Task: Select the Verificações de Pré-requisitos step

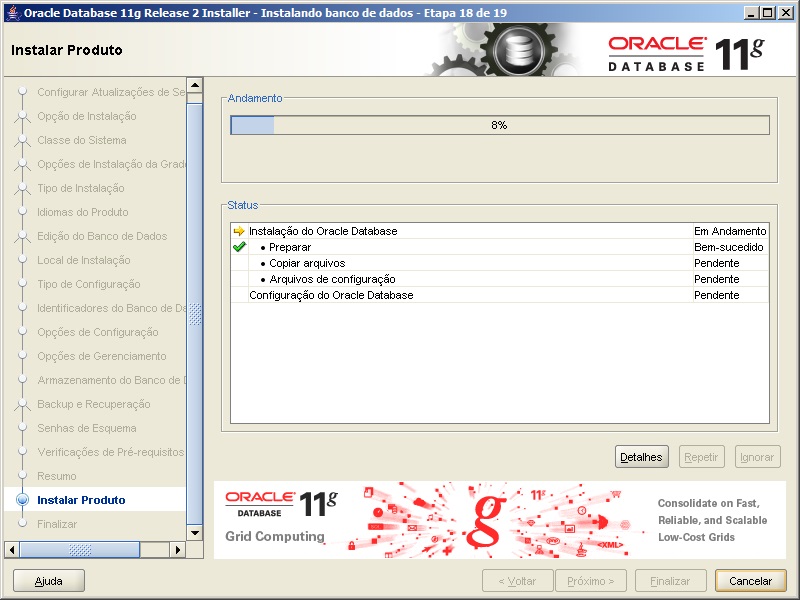Action: point(111,452)
